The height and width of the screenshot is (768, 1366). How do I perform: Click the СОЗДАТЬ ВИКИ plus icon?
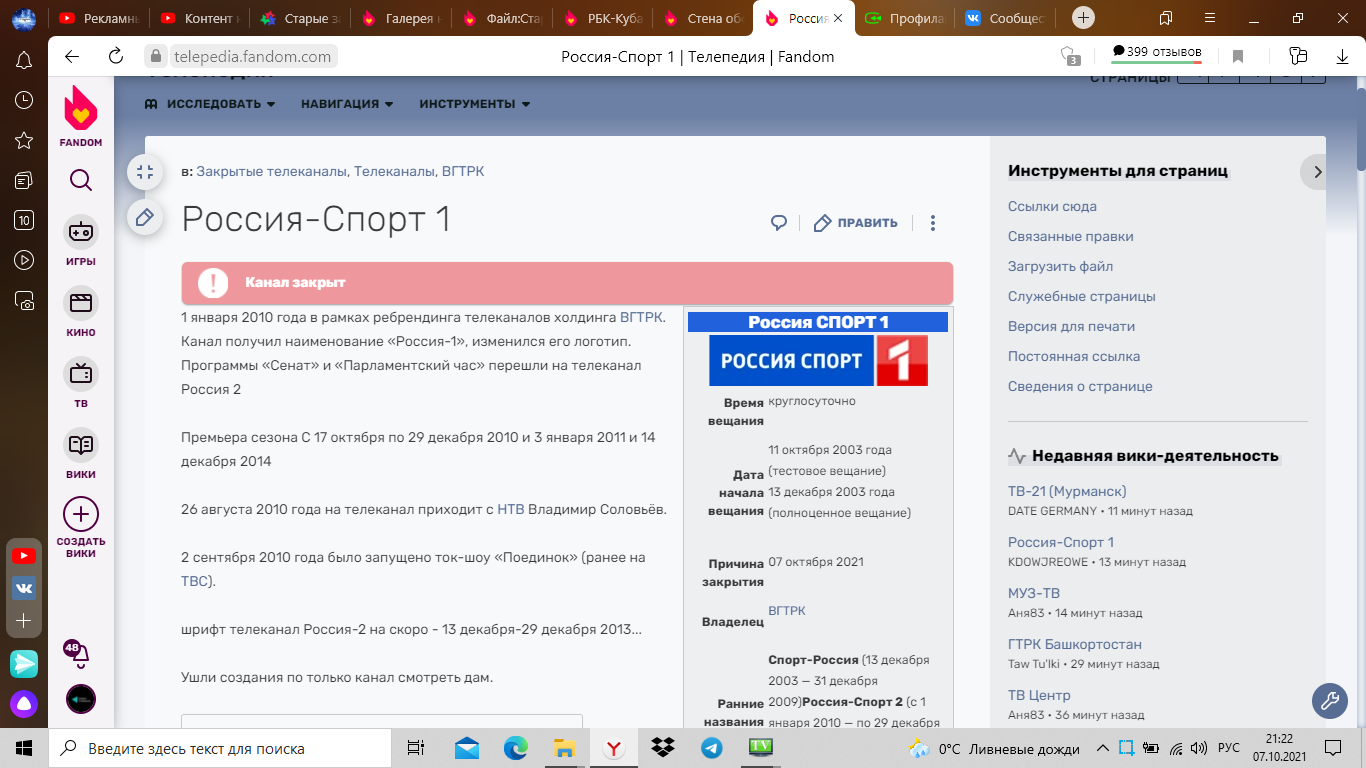click(x=81, y=514)
